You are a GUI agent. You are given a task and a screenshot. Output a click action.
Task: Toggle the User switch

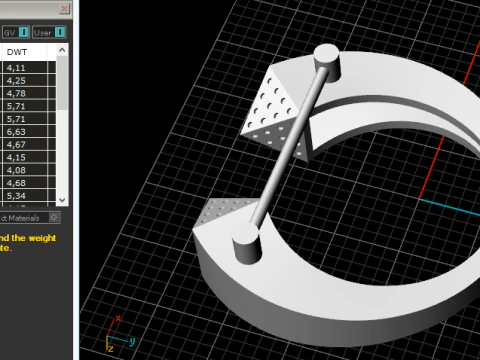pos(60,32)
